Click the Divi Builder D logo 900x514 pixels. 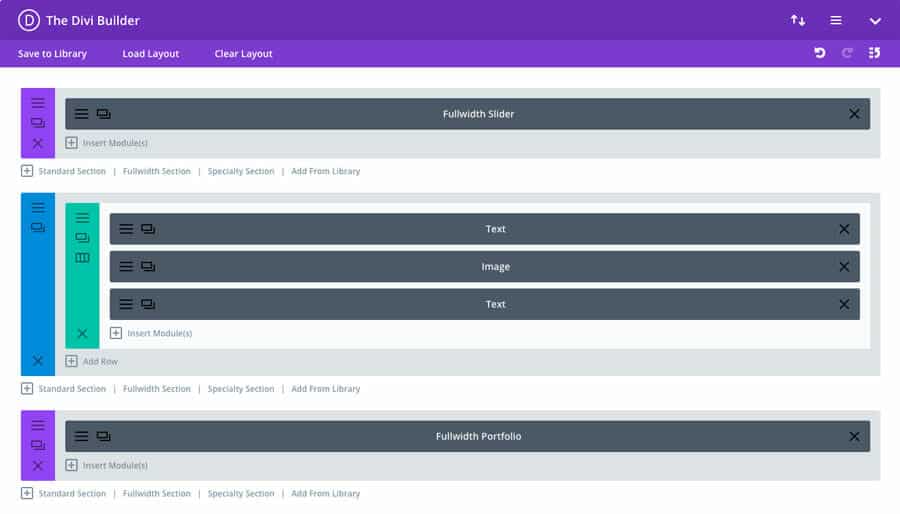click(x=29, y=20)
